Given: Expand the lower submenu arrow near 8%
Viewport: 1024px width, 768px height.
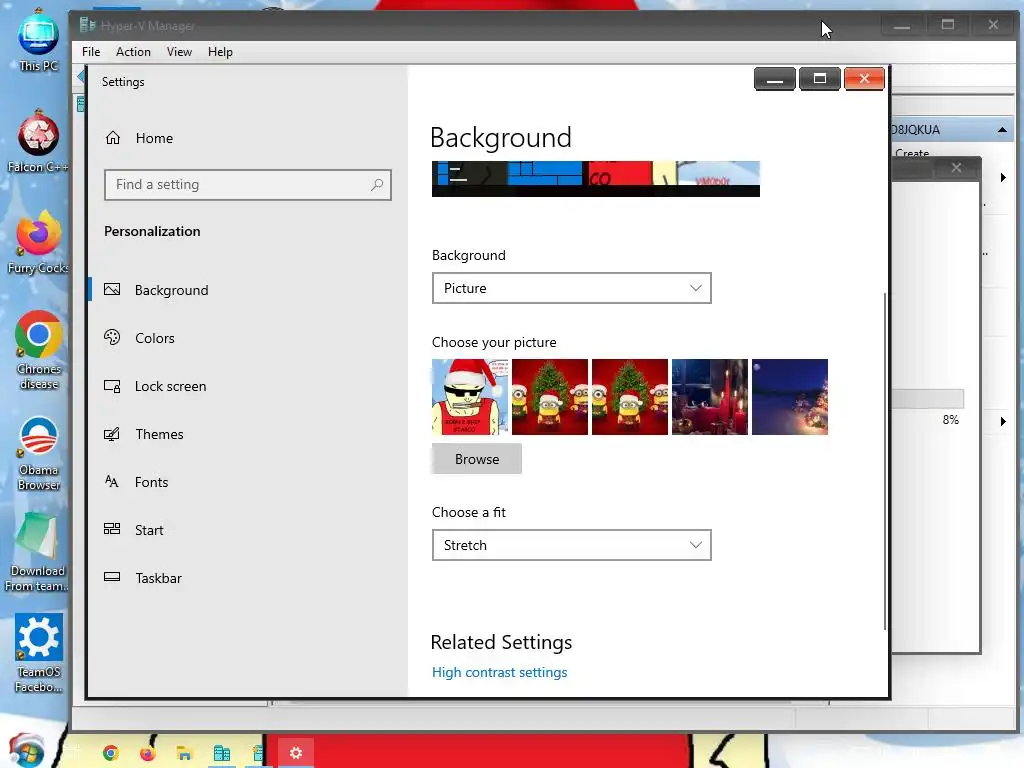Looking at the screenshot, I should [1003, 421].
